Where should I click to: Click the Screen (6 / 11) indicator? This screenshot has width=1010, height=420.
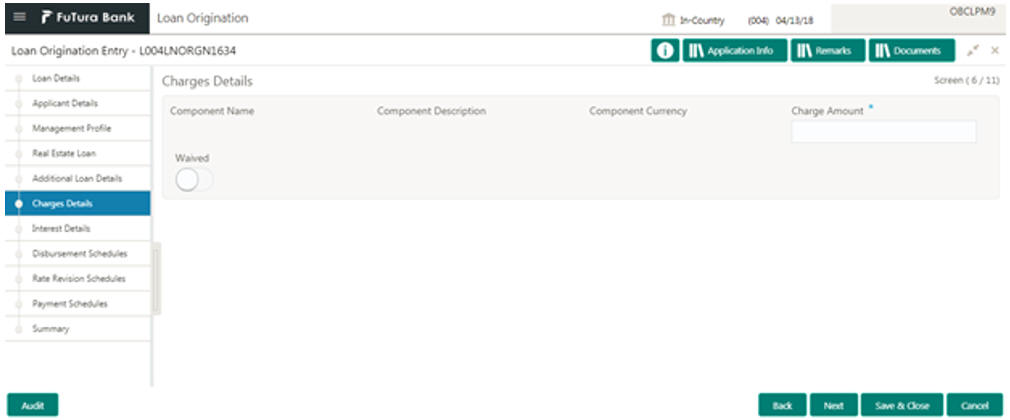(967, 81)
